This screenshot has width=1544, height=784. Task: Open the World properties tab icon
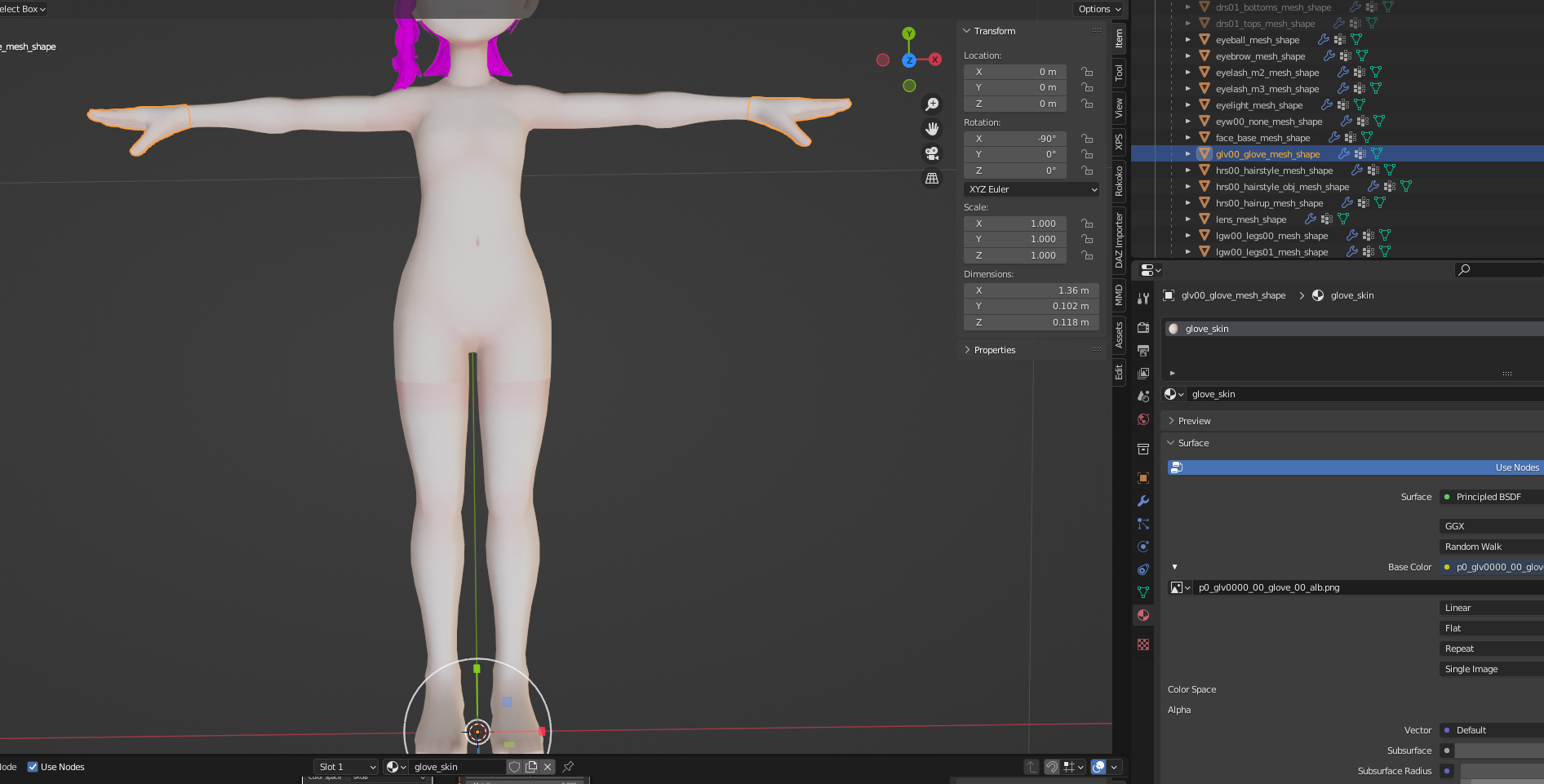coord(1143,419)
